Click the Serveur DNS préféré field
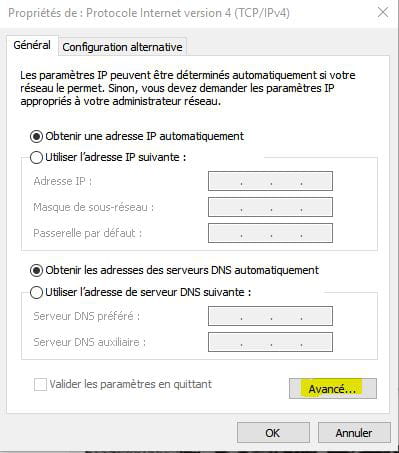Viewport: 399px width, 453px height. coord(270,316)
